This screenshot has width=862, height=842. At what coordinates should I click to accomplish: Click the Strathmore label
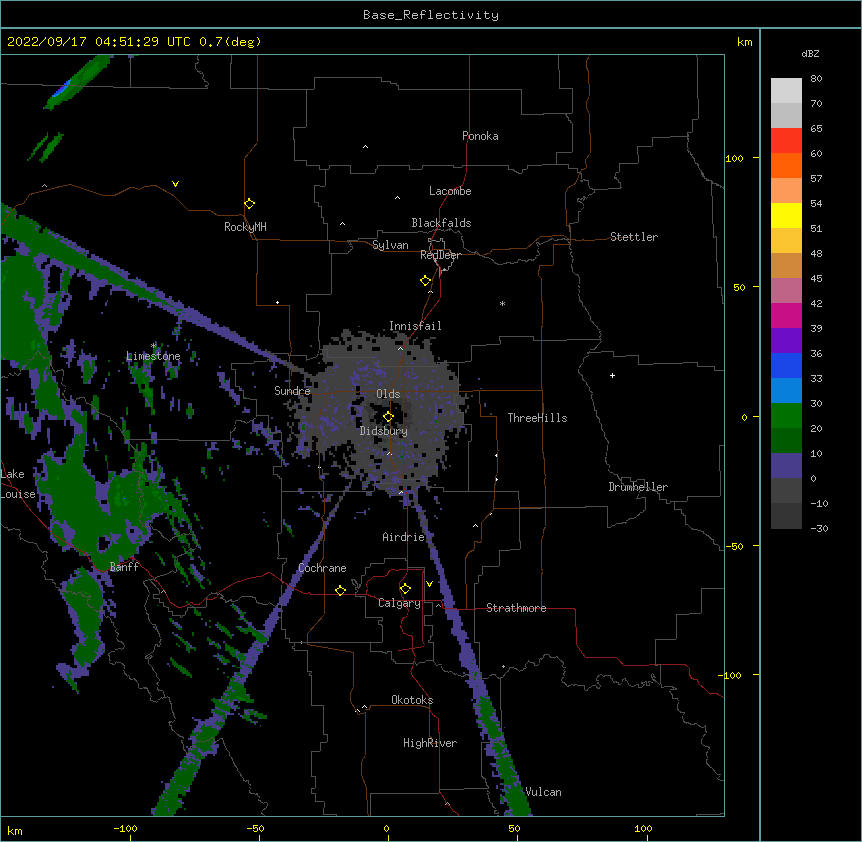pyautogui.click(x=516, y=608)
